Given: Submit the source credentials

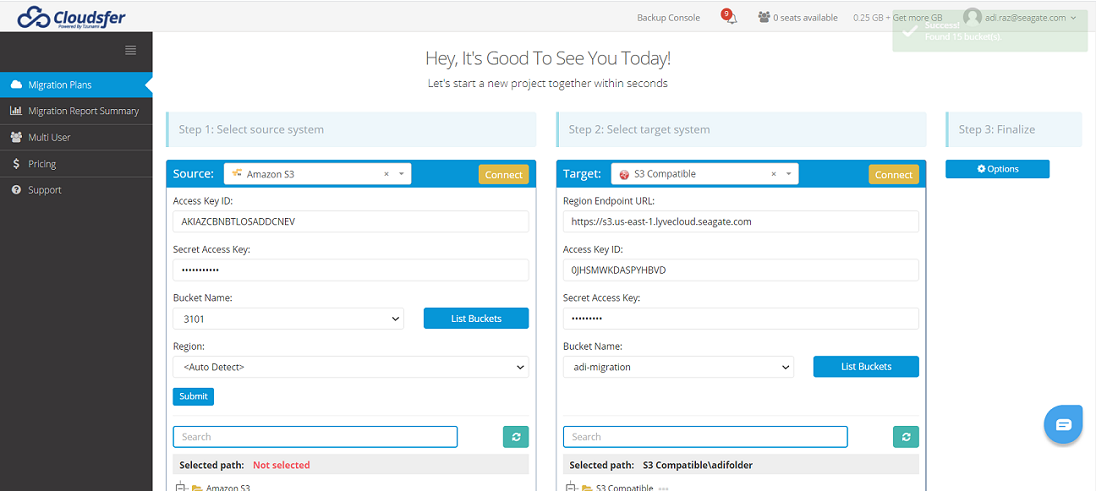Looking at the screenshot, I should [x=193, y=397].
